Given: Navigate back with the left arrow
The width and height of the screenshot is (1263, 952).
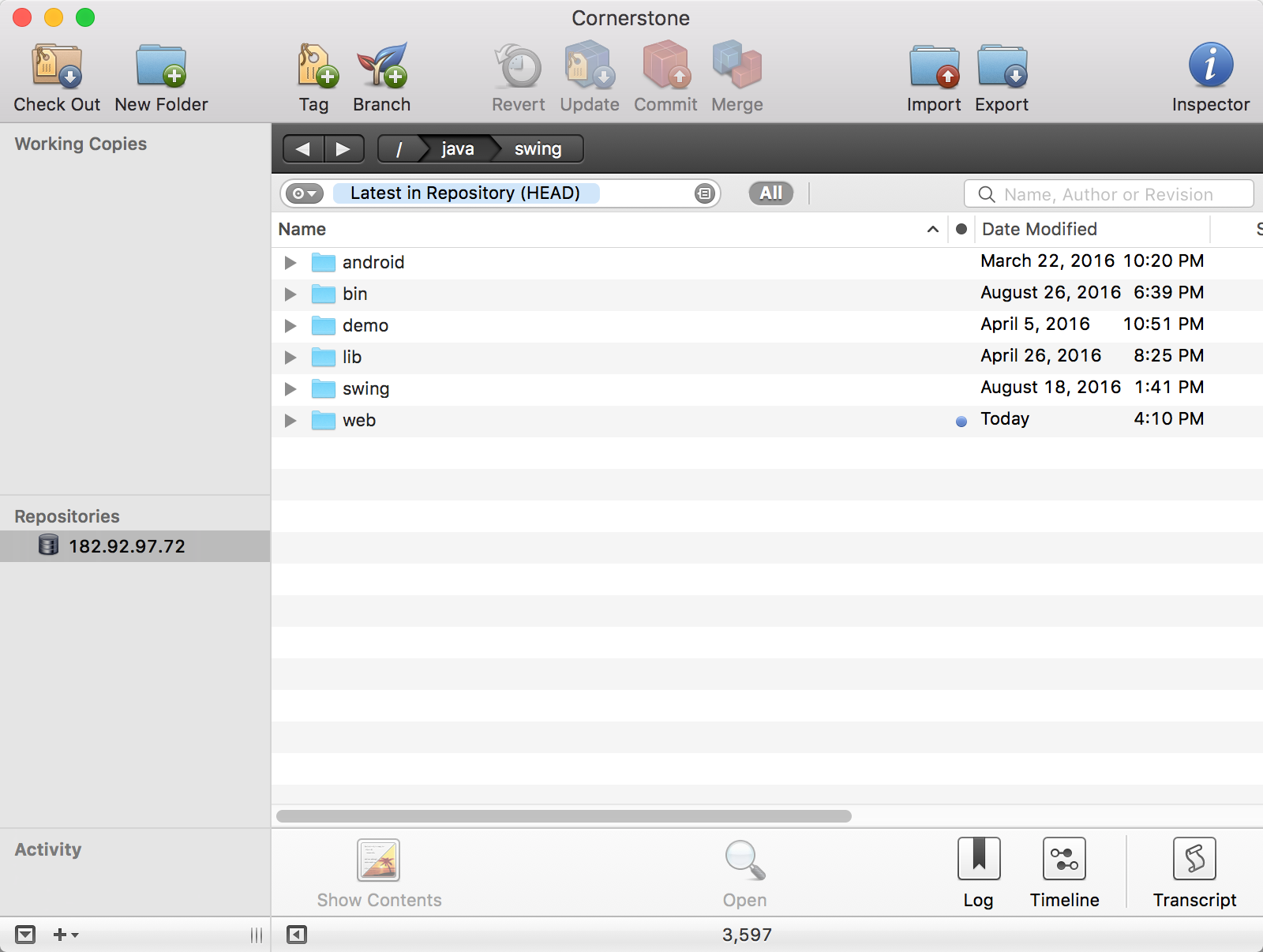Looking at the screenshot, I should [303, 148].
